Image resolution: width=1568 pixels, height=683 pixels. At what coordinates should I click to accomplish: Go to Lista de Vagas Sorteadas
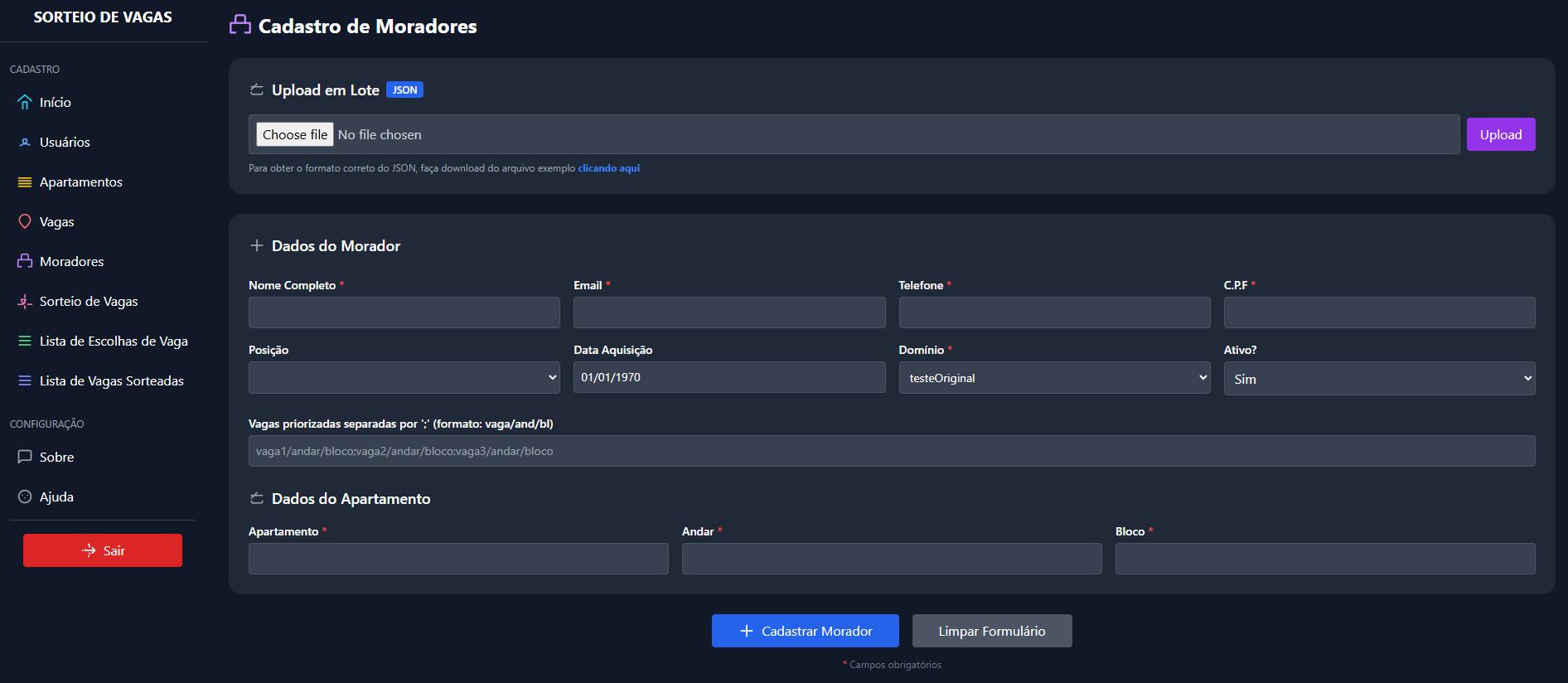[x=111, y=381]
